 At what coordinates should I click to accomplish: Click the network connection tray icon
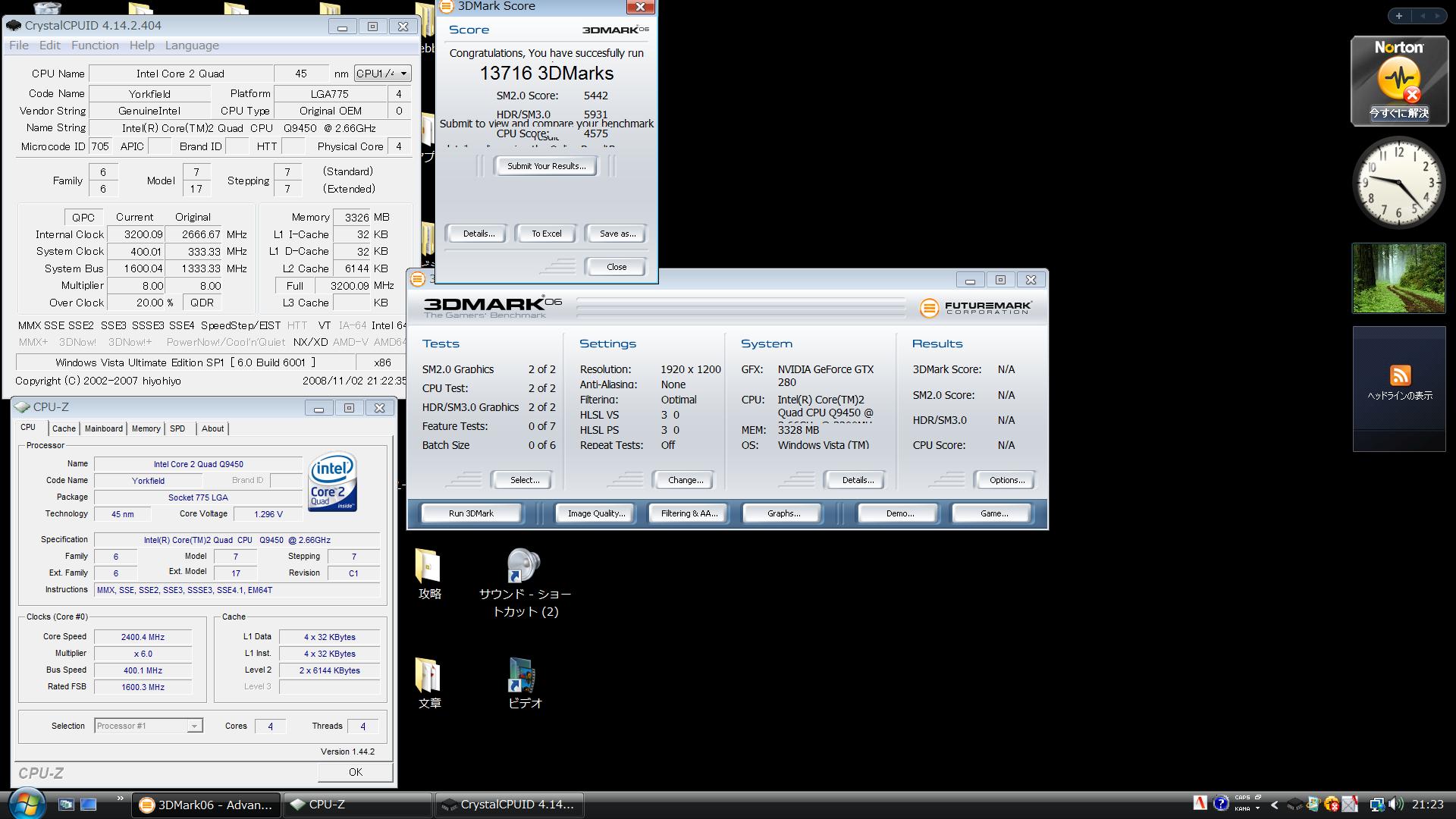pyautogui.click(x=1376, y=805)
